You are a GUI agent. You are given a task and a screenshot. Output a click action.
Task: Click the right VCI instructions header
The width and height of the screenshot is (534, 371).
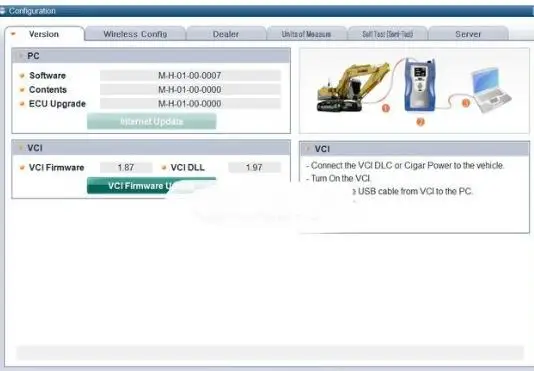tap(414, 149)
